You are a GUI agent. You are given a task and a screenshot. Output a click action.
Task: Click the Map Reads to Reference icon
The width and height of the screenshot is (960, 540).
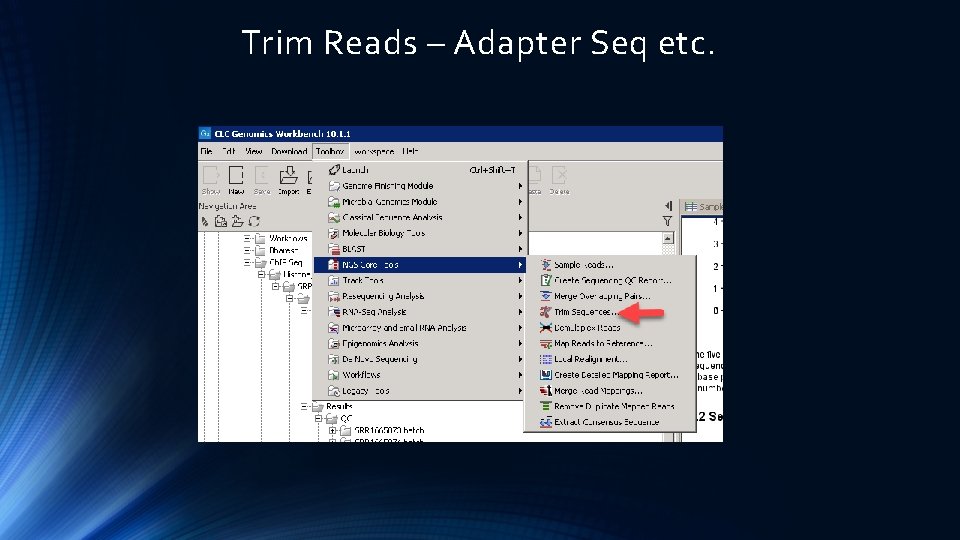coord(546,343)
